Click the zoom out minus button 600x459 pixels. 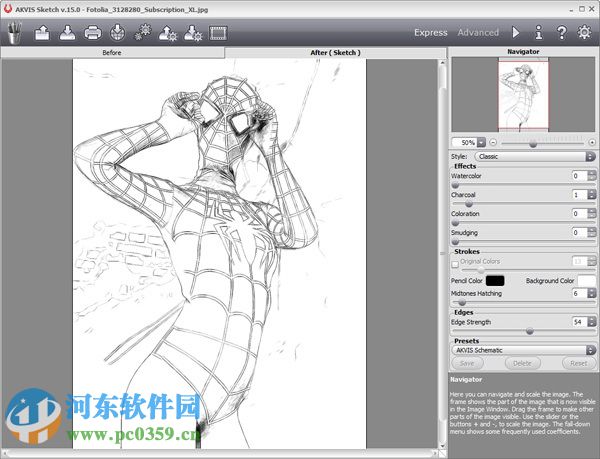[493, 143]
